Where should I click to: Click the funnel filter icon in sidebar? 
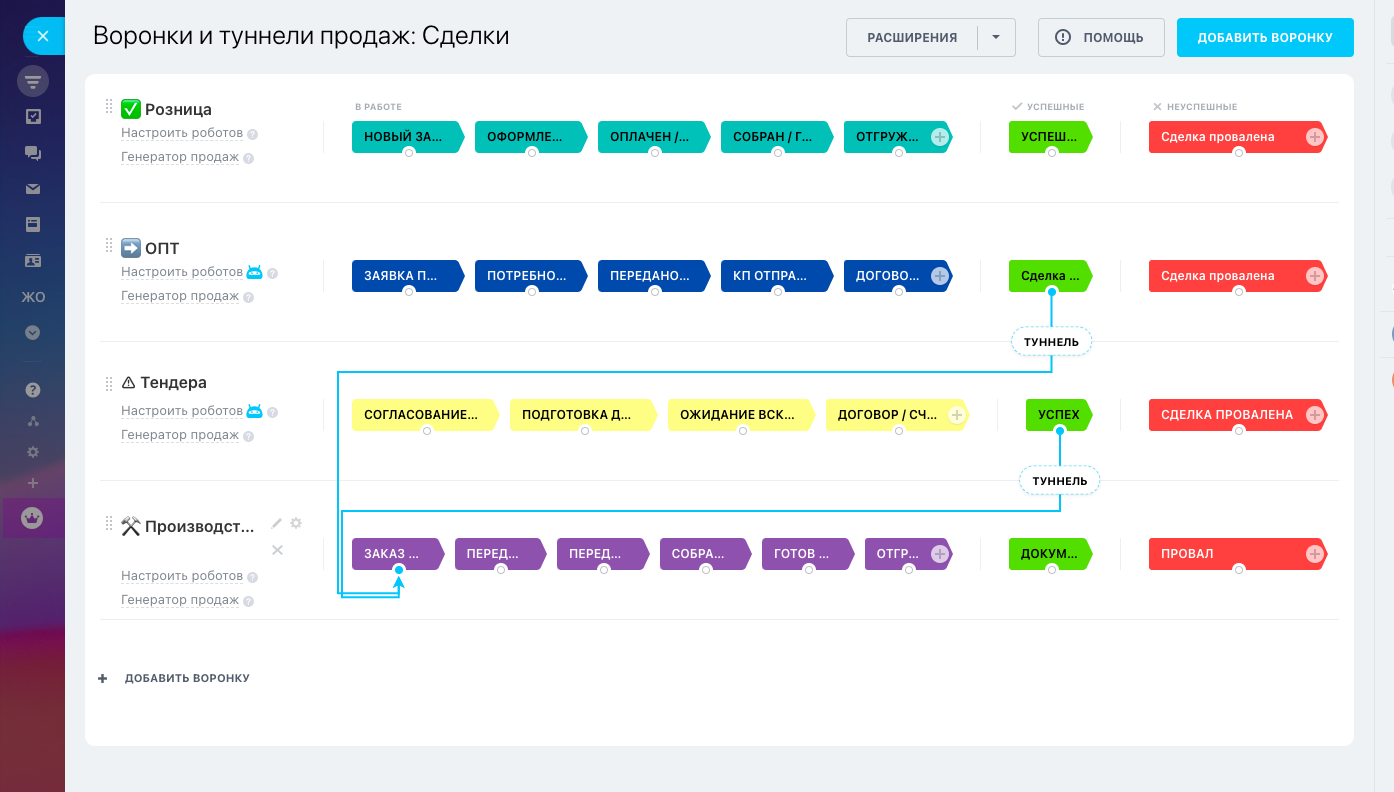click(33, 81)
